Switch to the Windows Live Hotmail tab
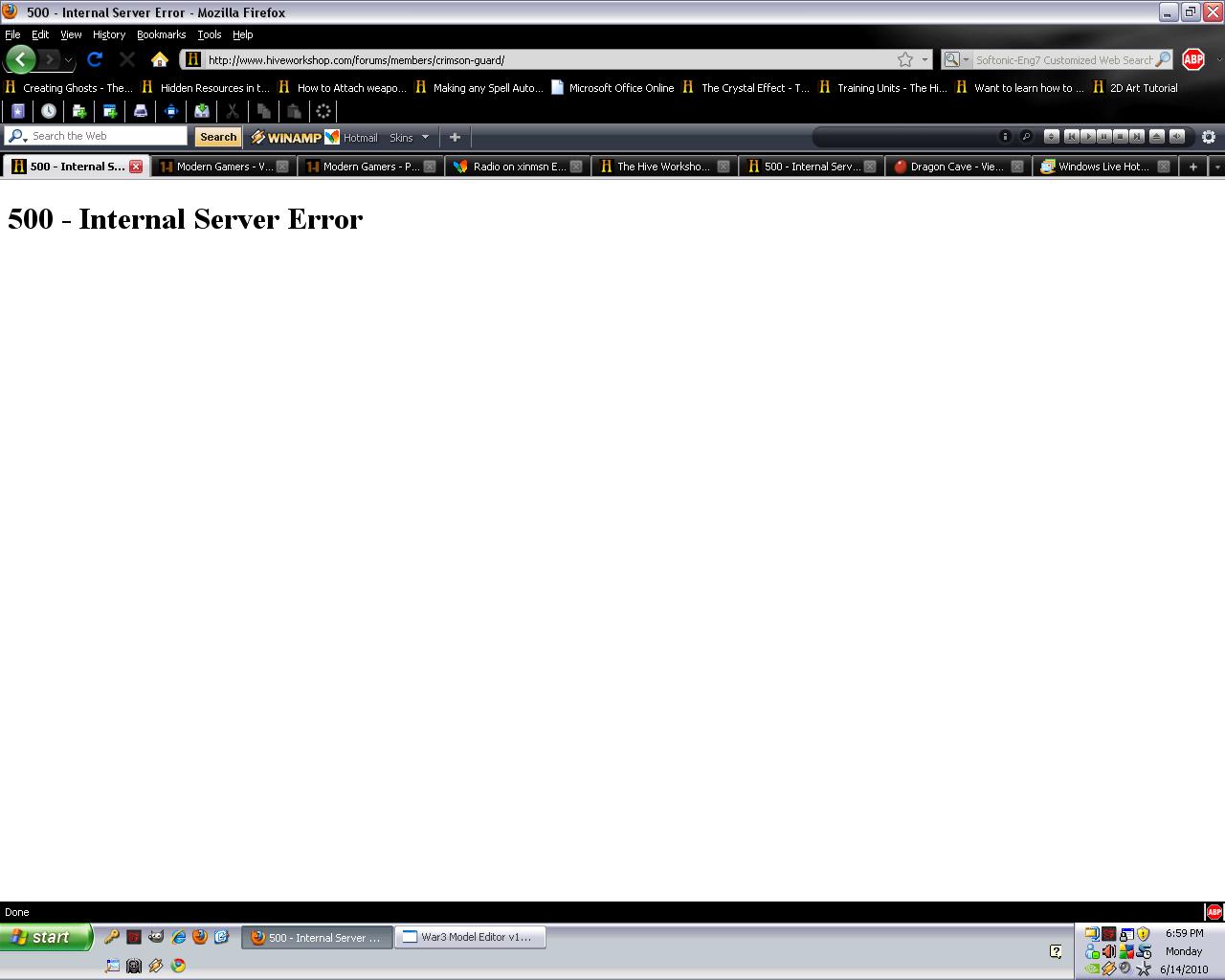This screenshot has height=980, width=1225. click(1103, 167)
